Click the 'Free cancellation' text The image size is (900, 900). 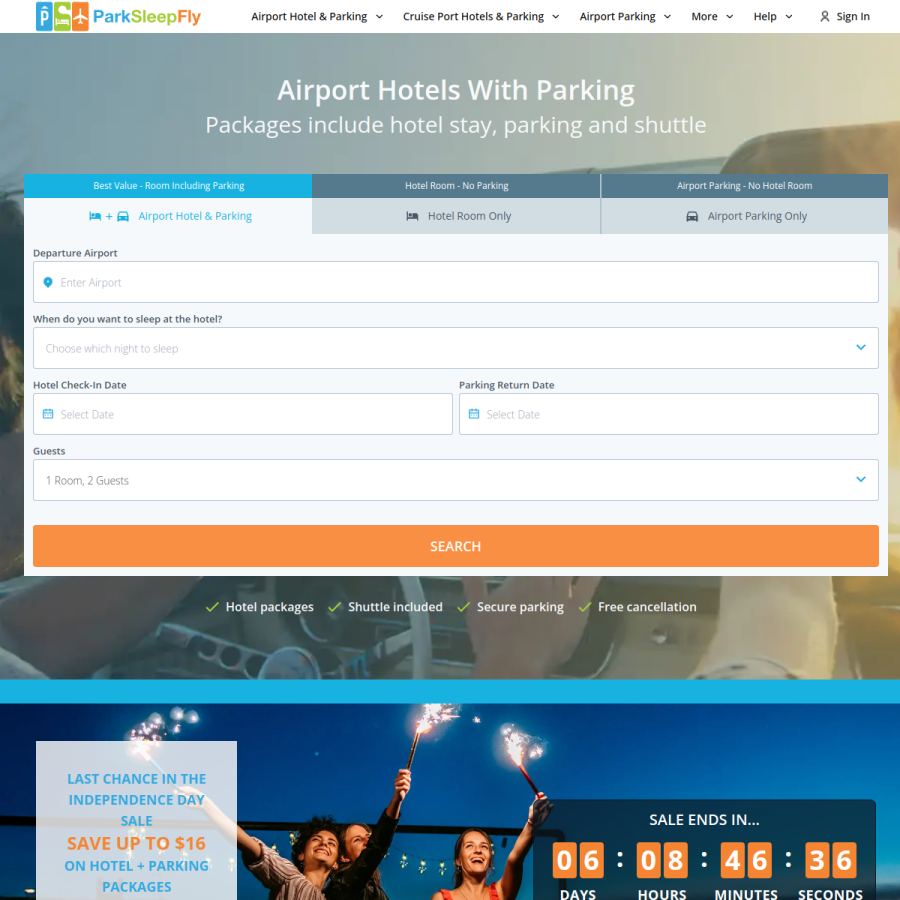click(647, 607)
